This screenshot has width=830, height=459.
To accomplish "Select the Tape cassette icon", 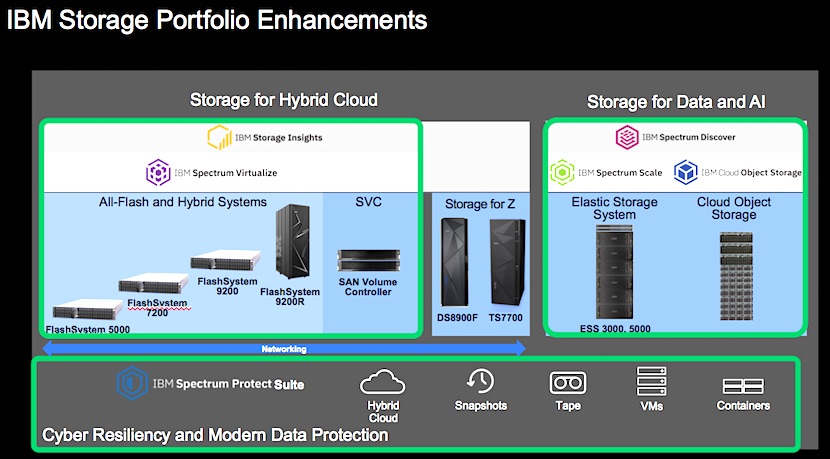I will click(x=567, y=383).
